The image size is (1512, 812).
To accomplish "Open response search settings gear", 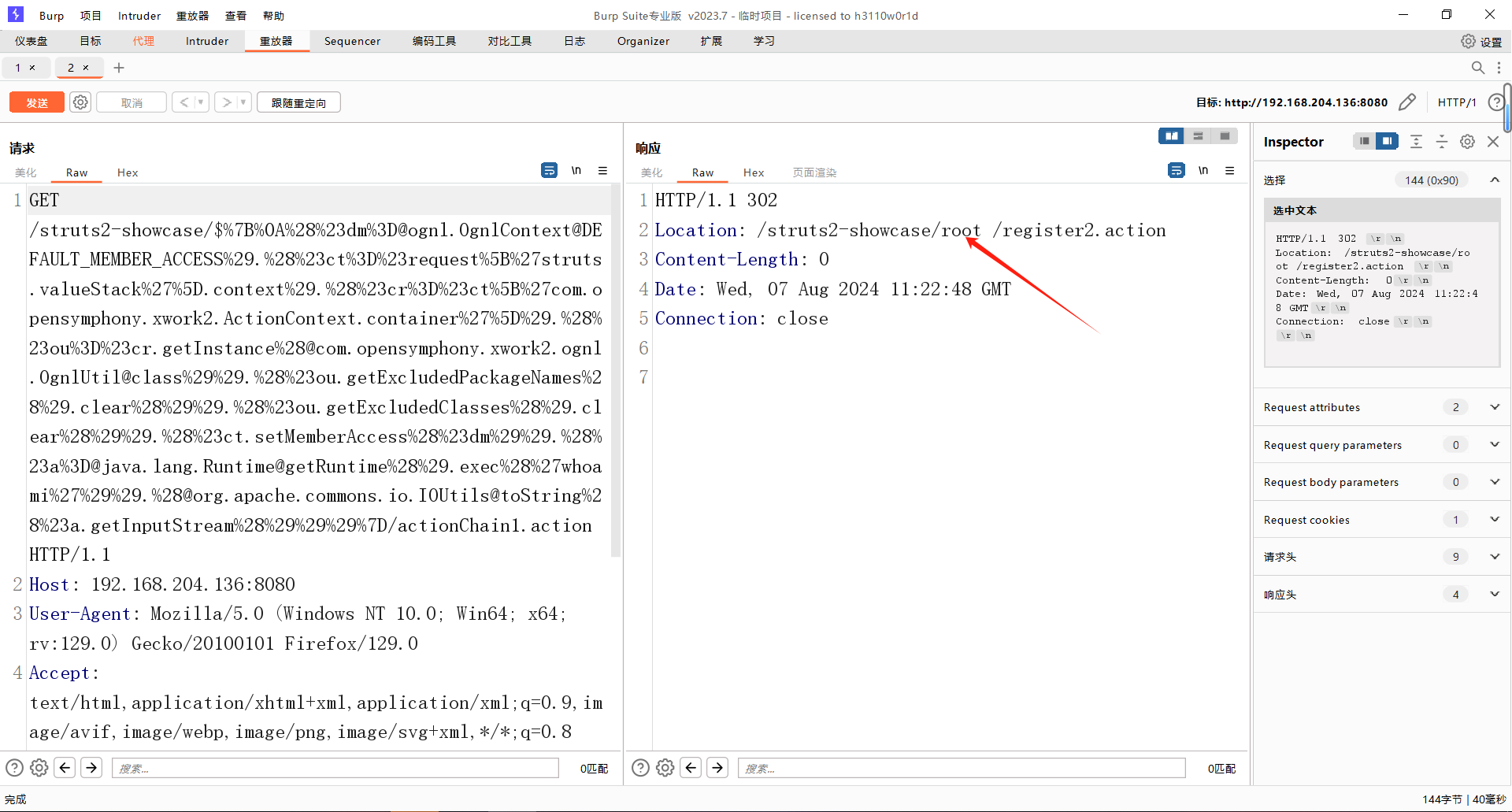I will click(x=665, y=767).
